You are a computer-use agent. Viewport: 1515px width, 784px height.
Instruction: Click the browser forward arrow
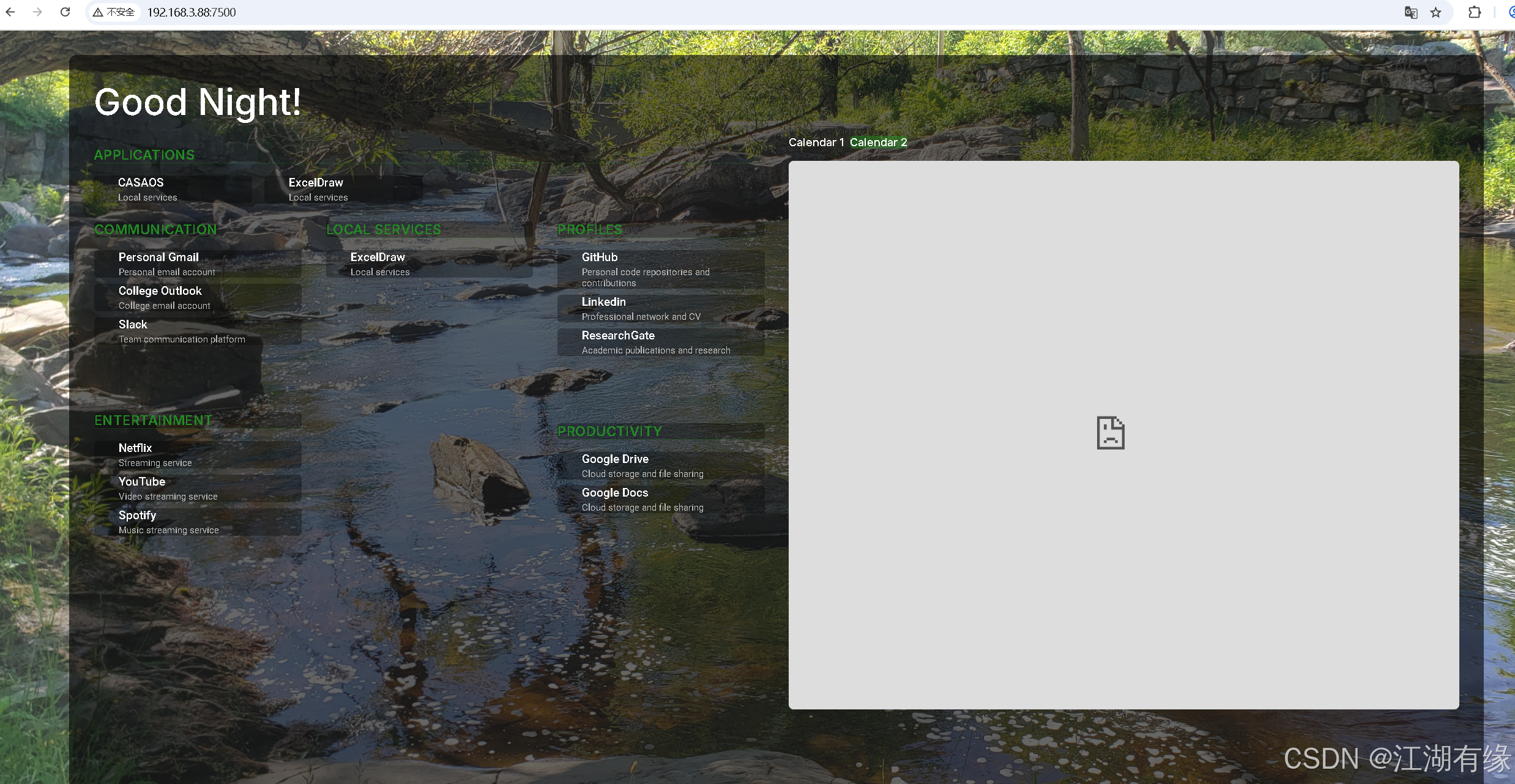(x=37, y=12)
